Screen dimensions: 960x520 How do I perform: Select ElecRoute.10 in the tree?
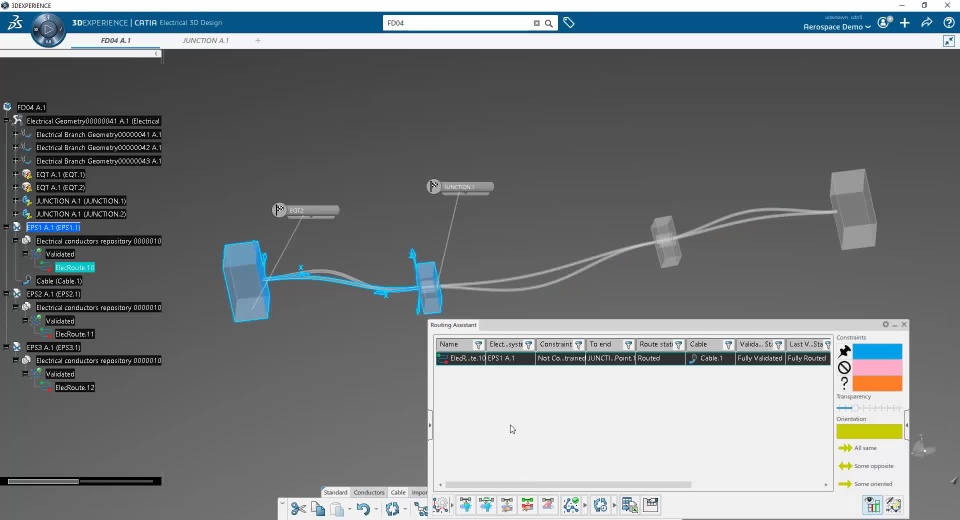(x=75, y=268)
